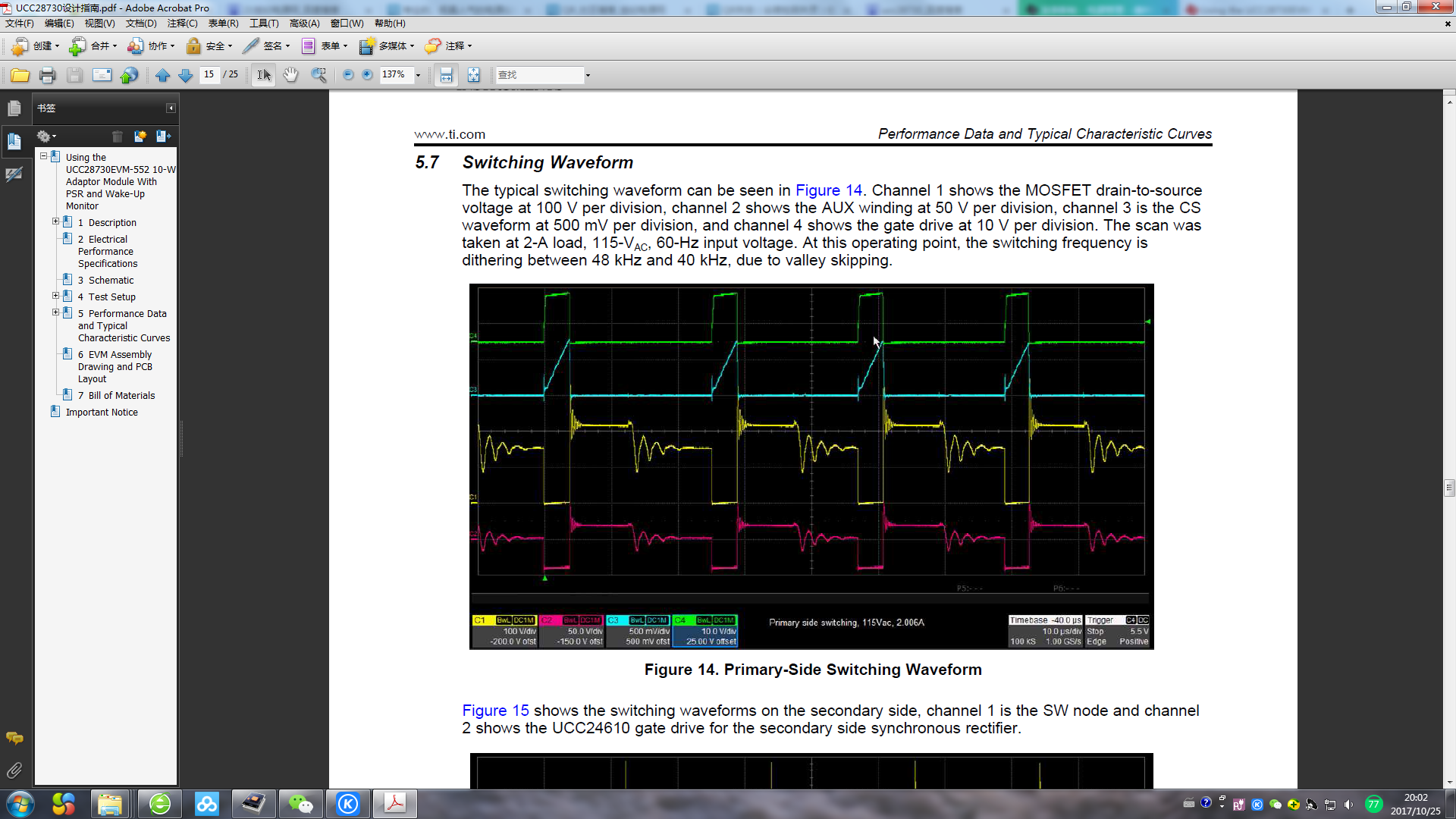Open the 视图(V) menu
Viewport: 1456px width, 819px height.
coord(99,24)
